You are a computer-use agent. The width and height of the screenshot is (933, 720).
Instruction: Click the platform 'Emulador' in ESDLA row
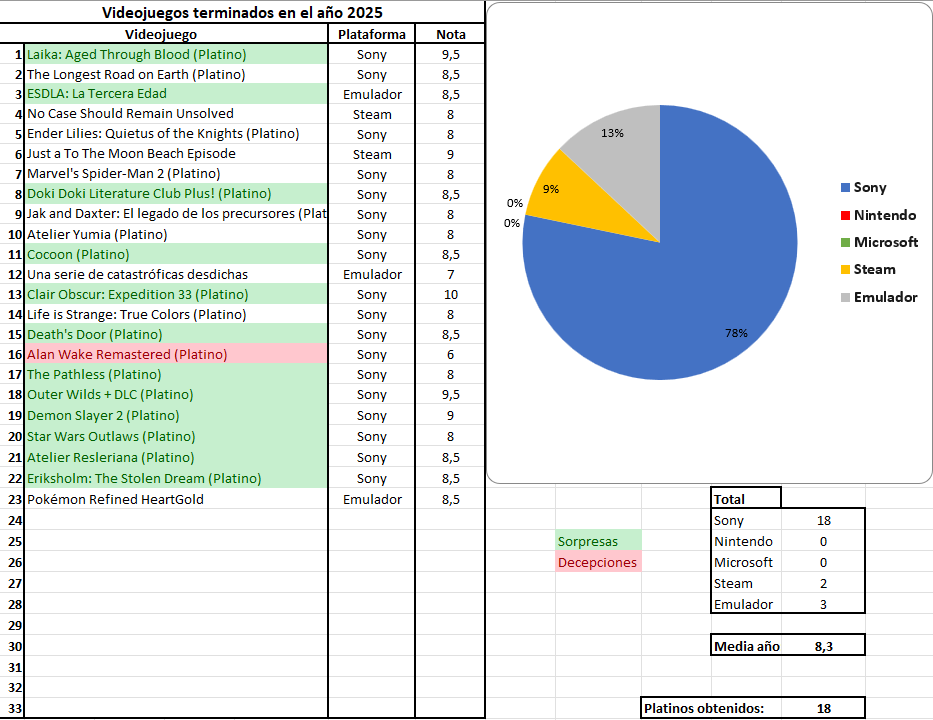click(x=372, y=94)
